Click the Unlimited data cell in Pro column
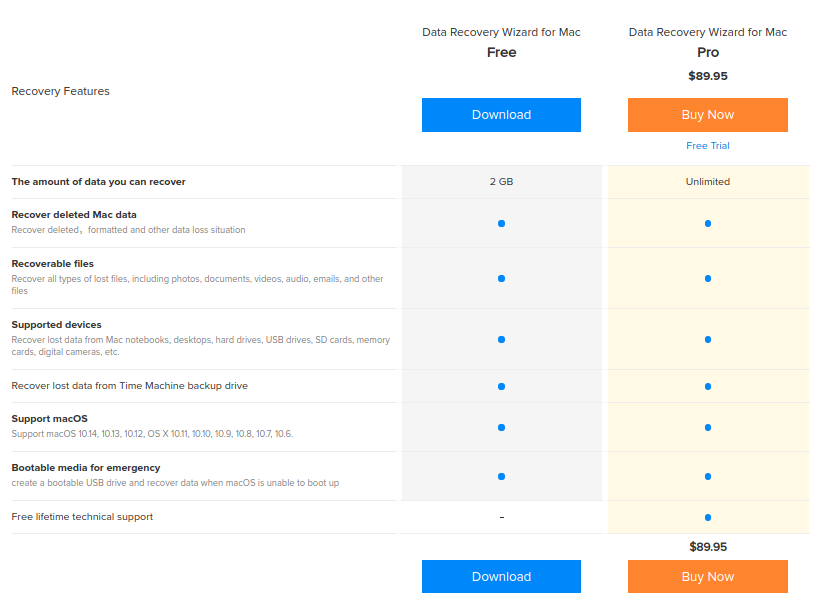Image resolution: width=819 pixels, height=602 pixels. 707,182
